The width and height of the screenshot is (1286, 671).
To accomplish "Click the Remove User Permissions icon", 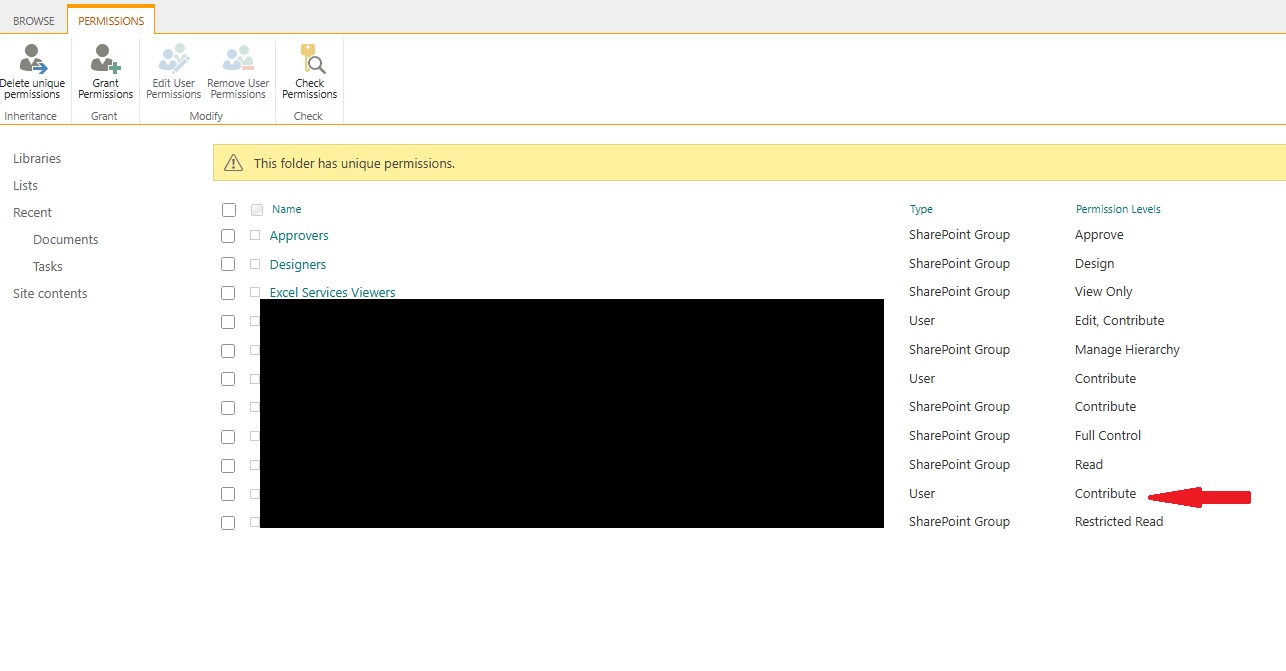I will click(238, 59).
